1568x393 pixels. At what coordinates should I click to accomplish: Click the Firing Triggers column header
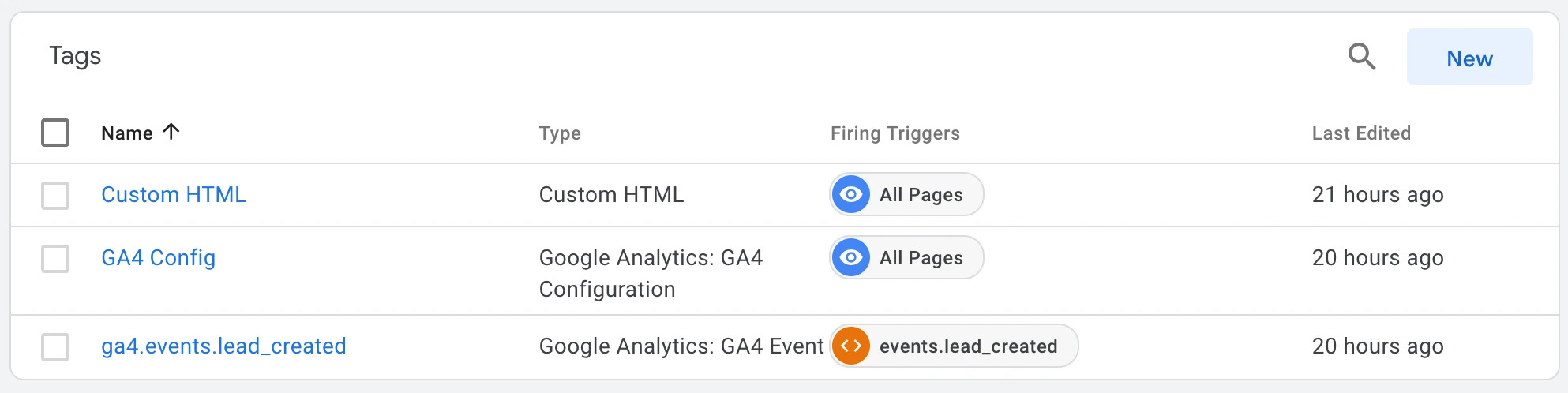click(x=895, y=133)
